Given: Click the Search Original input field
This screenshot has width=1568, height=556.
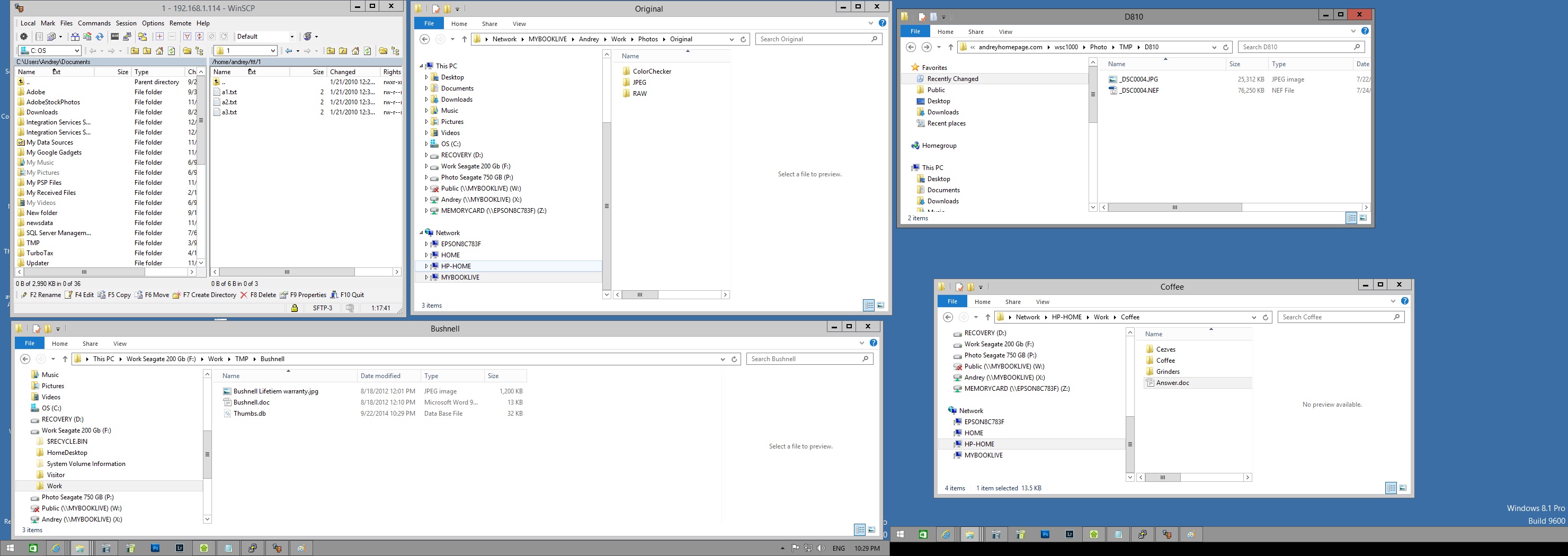Looking at the screenshot, I should click(x=818, y=39).
